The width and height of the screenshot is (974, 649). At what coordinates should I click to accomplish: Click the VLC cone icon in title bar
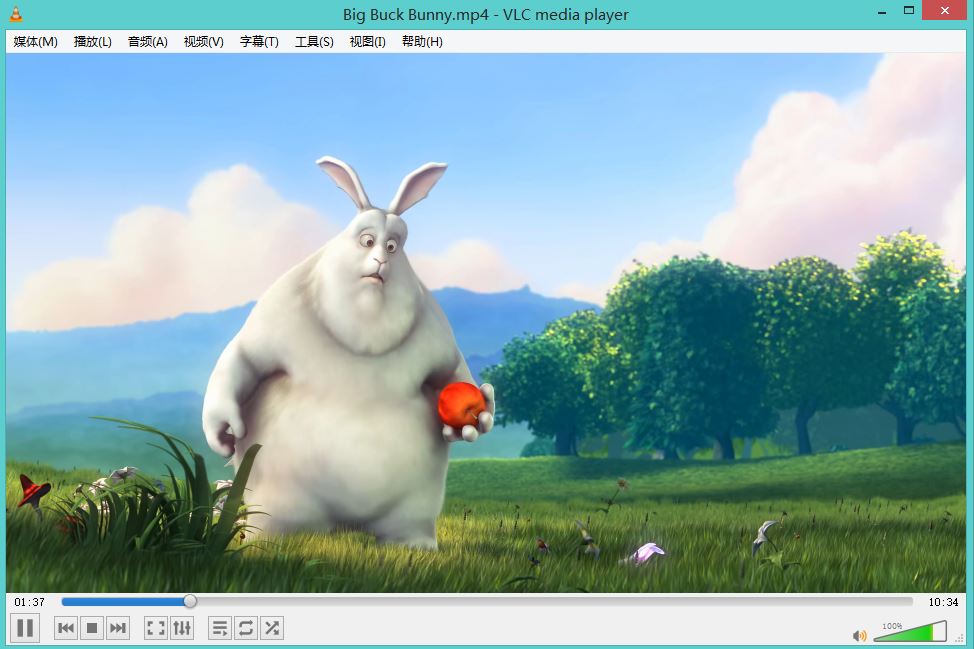pyautogui.click(x=15, y=14)
